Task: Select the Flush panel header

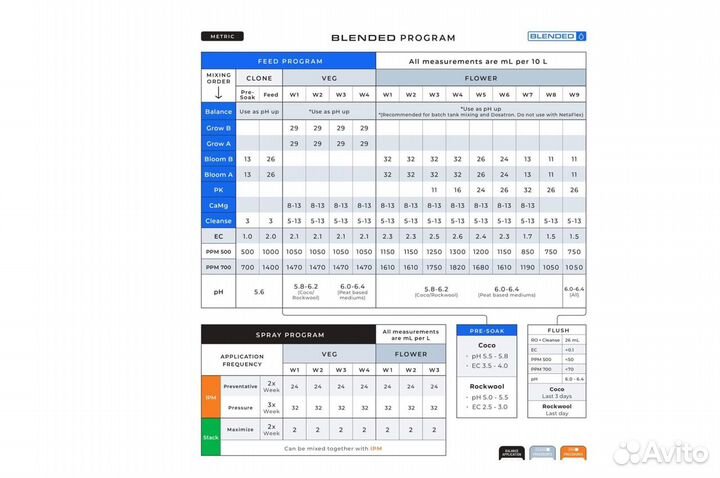Action: (x=561, y=330)
